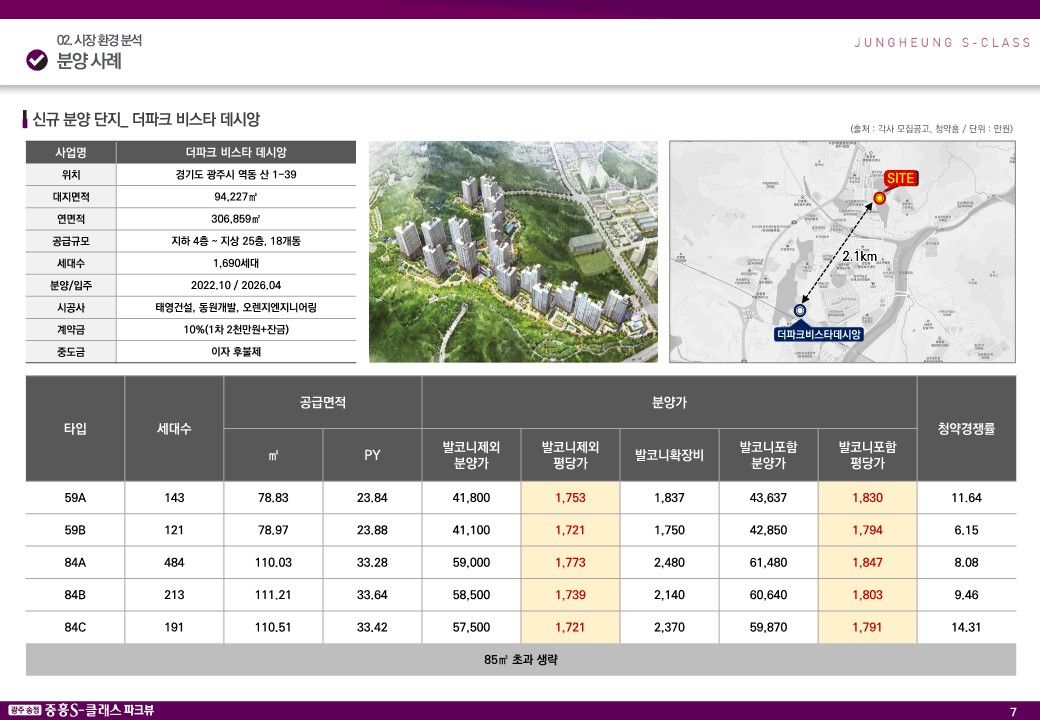
Task: Select the 84C competition rate 14.31 cell
Action: click(x=966, y=627)
